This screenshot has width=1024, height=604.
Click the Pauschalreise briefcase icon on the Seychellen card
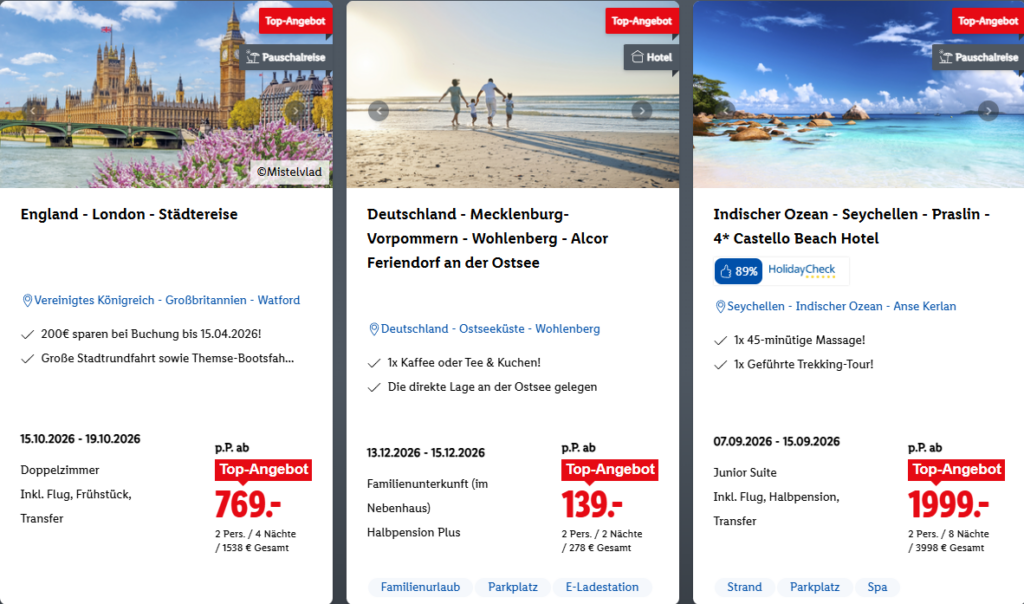pos(944,57)
